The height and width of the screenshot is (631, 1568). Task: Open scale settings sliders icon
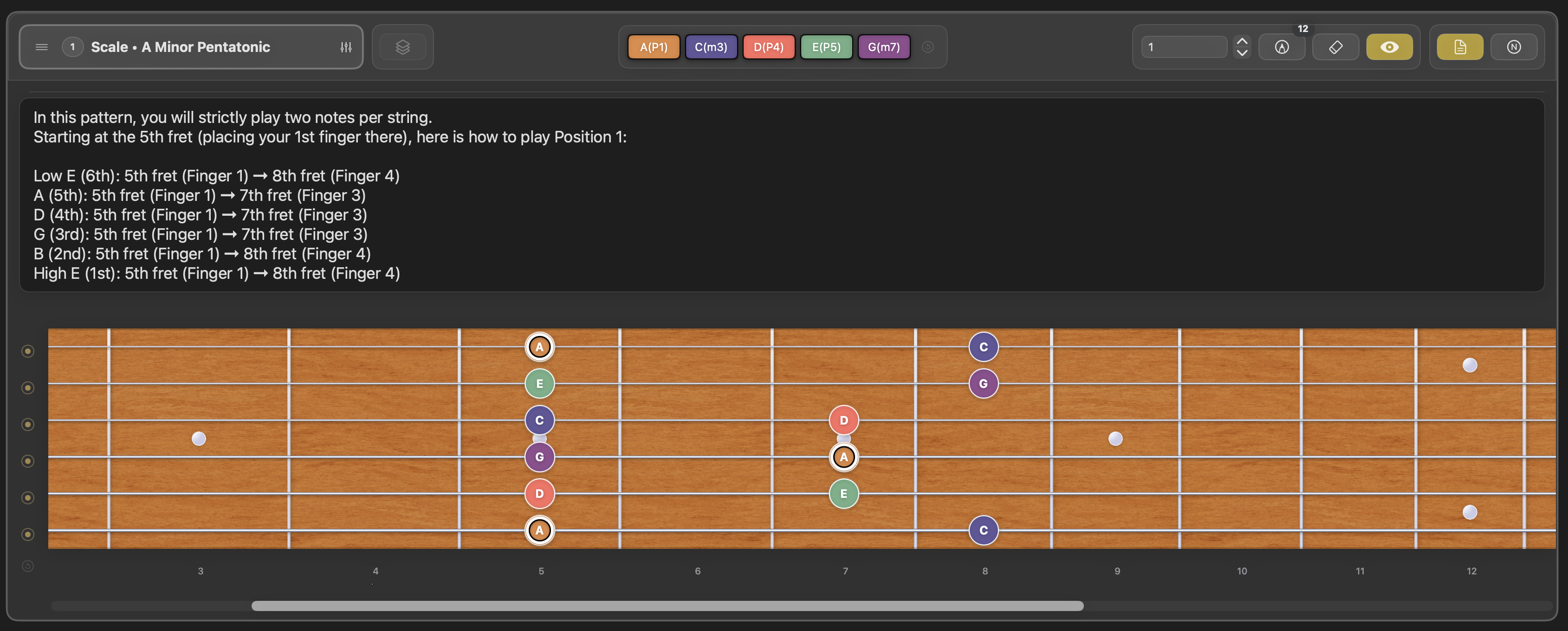(x=346, y=47)
